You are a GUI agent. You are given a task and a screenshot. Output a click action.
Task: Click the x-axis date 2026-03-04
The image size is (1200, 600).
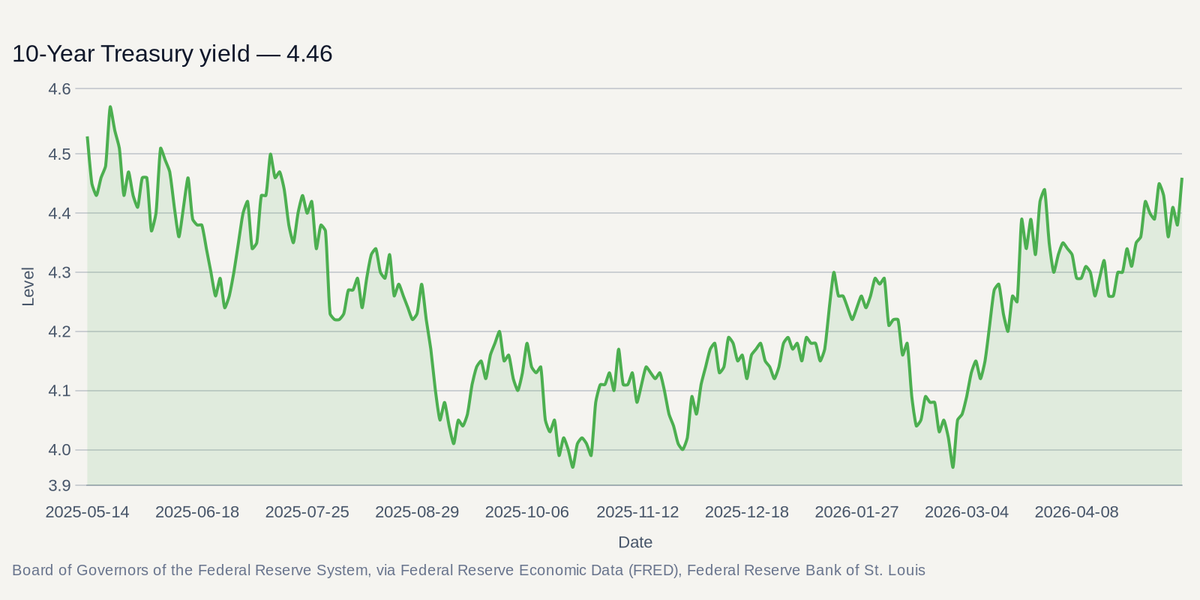[967, 512]
